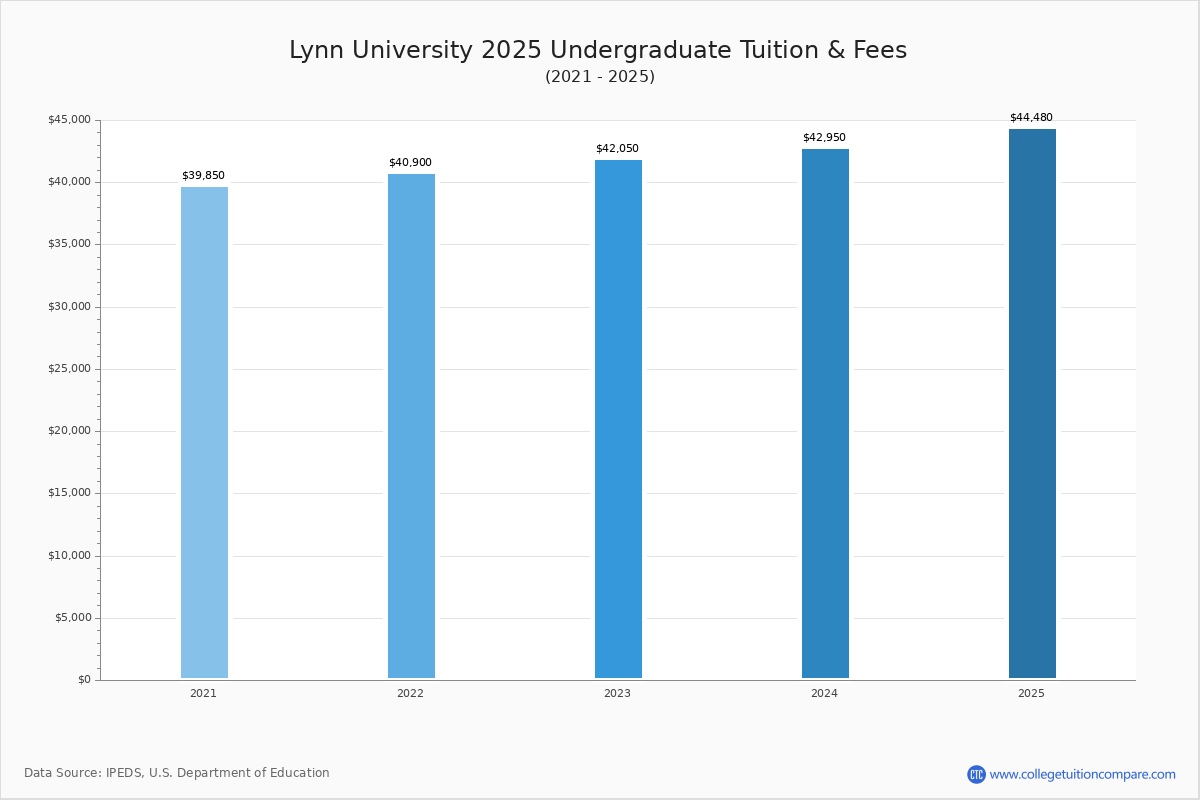Click the chart title text
1200x800 pixels.
(x=598, y=50)
